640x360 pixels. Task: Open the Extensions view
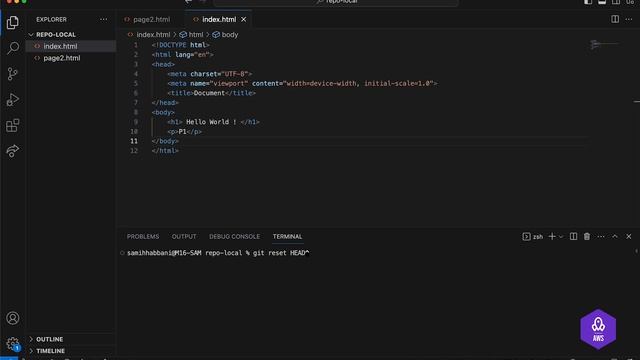(13, 125)
